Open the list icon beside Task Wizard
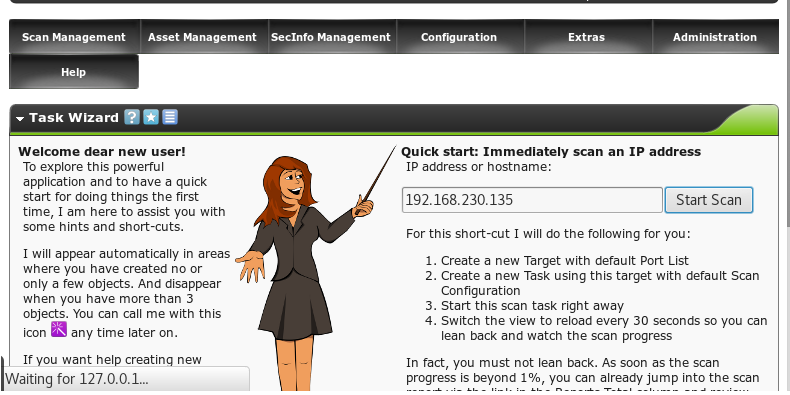Screen dimensions: 790x395 coord(170,117)
